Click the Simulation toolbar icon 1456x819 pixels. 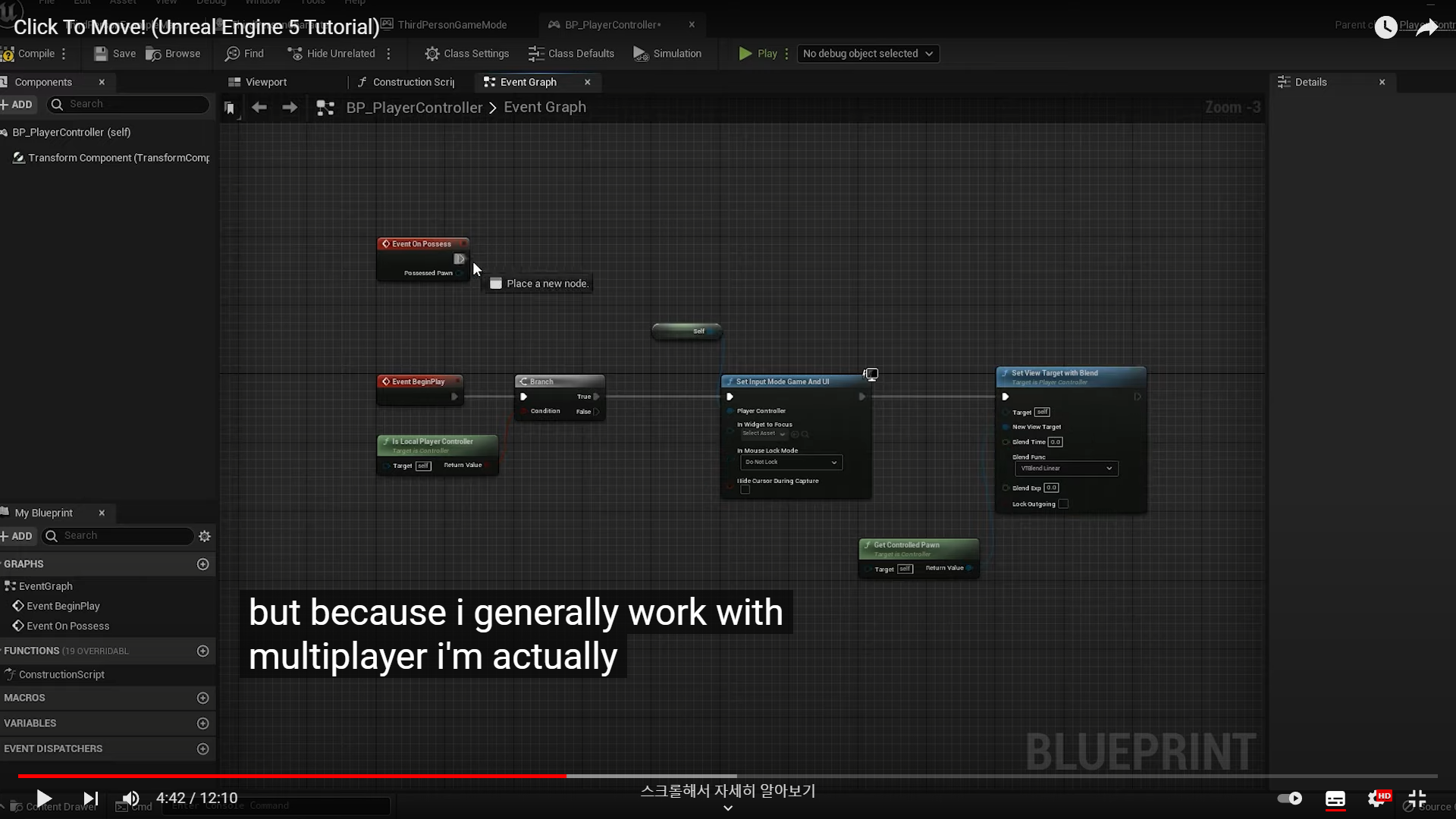(641, 54)
